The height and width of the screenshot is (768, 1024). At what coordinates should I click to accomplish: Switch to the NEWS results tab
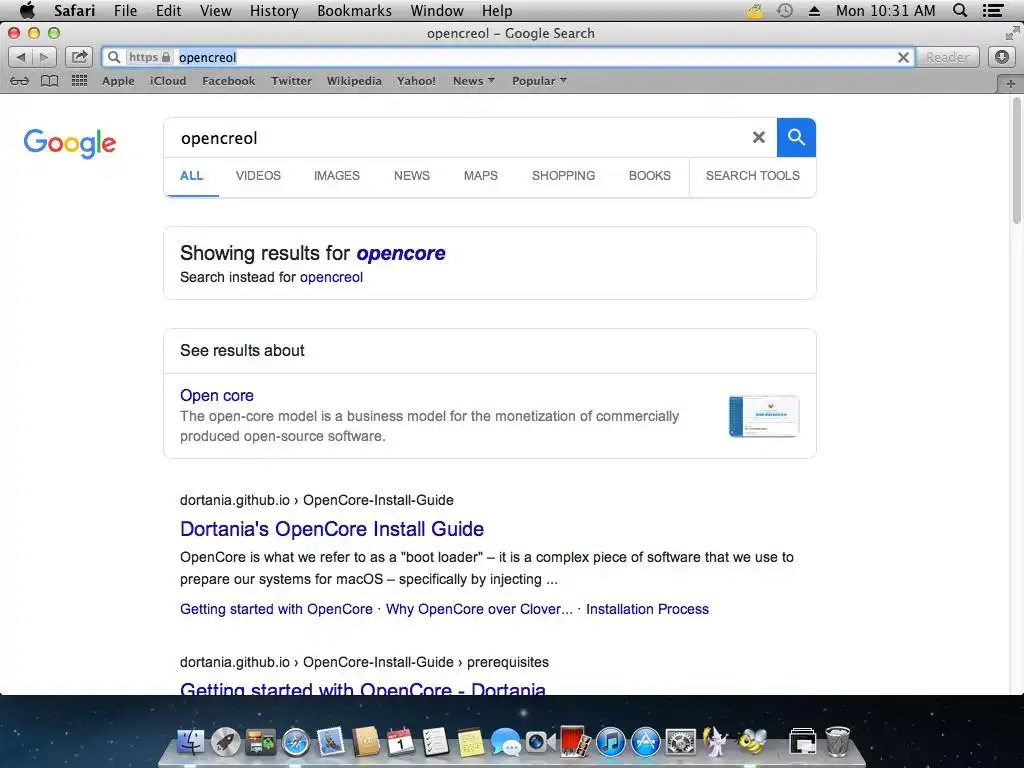[411, 176]
